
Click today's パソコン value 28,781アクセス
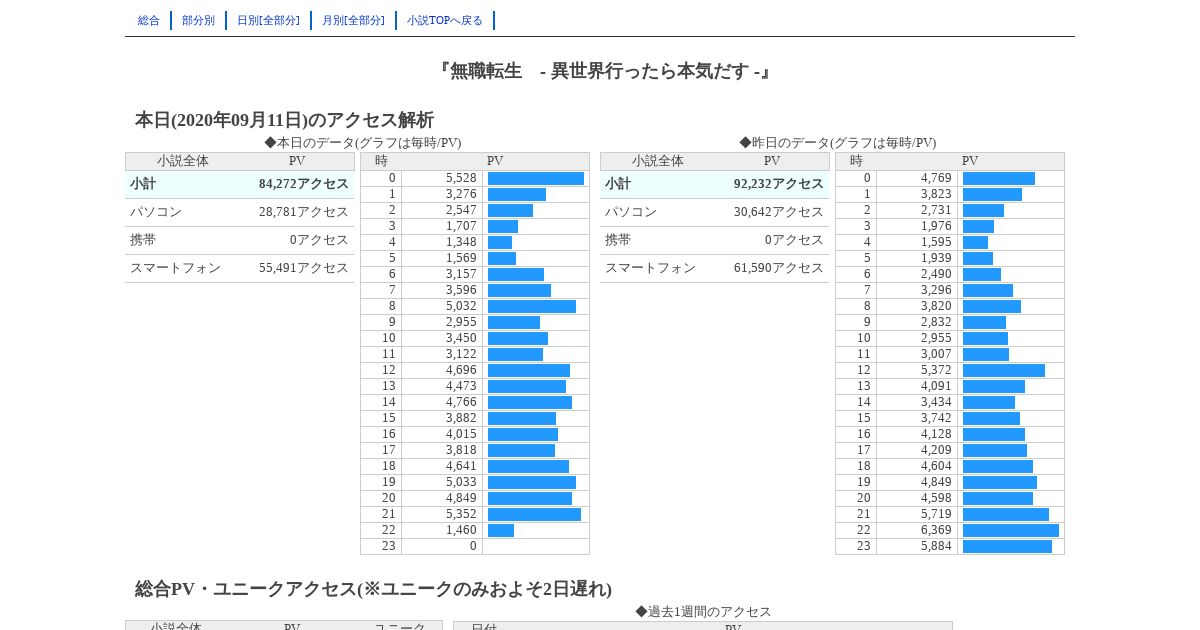[x=304, y=212]
